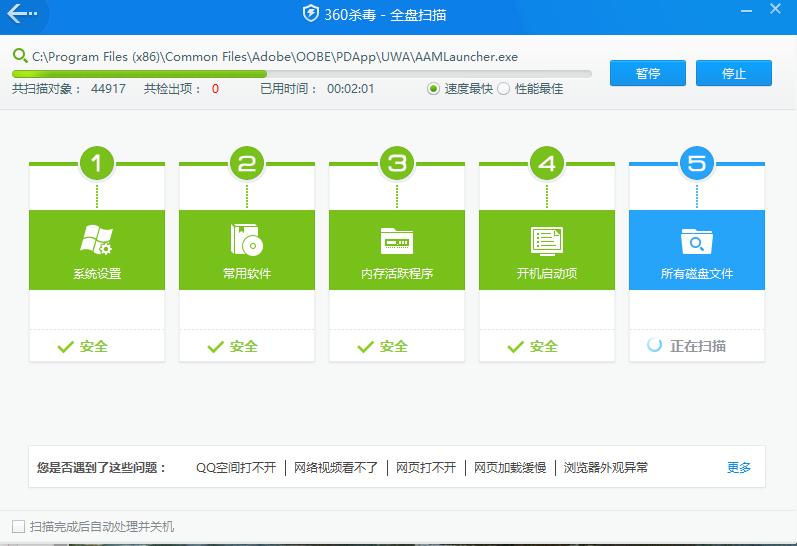Click the 系统设置 card label
The image size is (797, 546).
click(x=97, y=274)
